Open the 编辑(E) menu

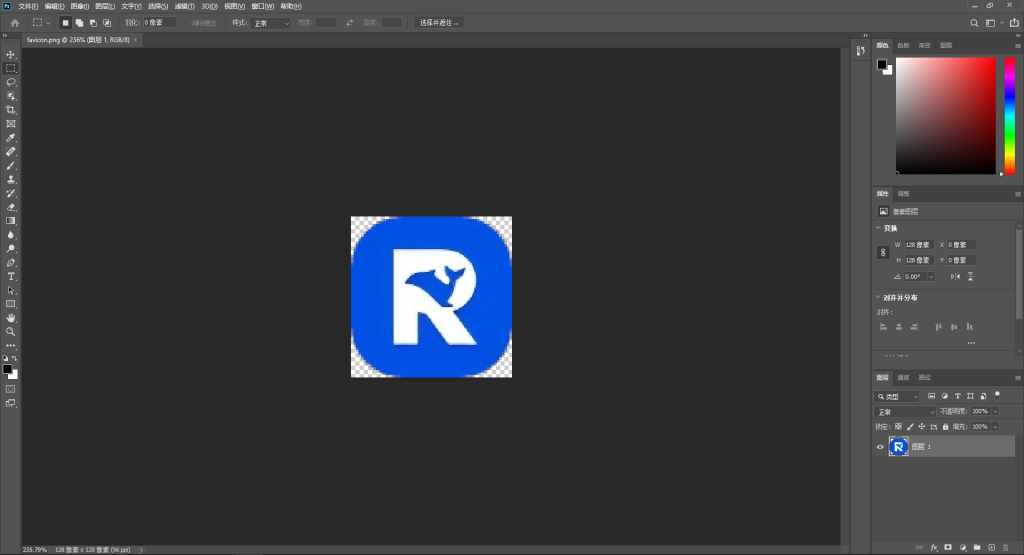point(54,6)
